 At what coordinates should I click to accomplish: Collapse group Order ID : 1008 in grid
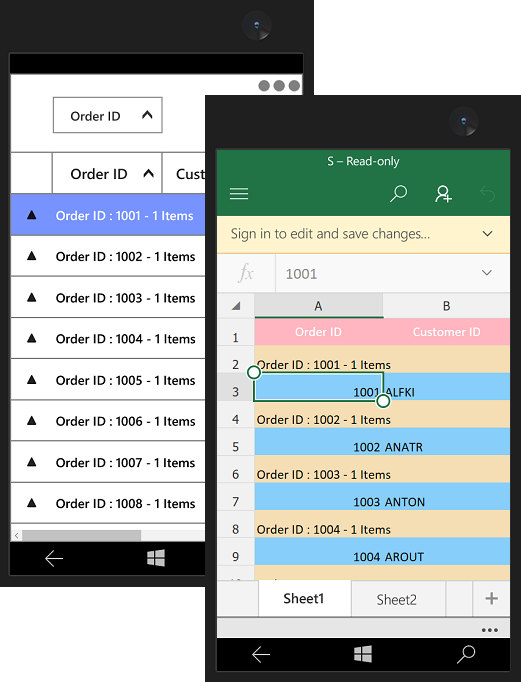click(x=31, y=503)
